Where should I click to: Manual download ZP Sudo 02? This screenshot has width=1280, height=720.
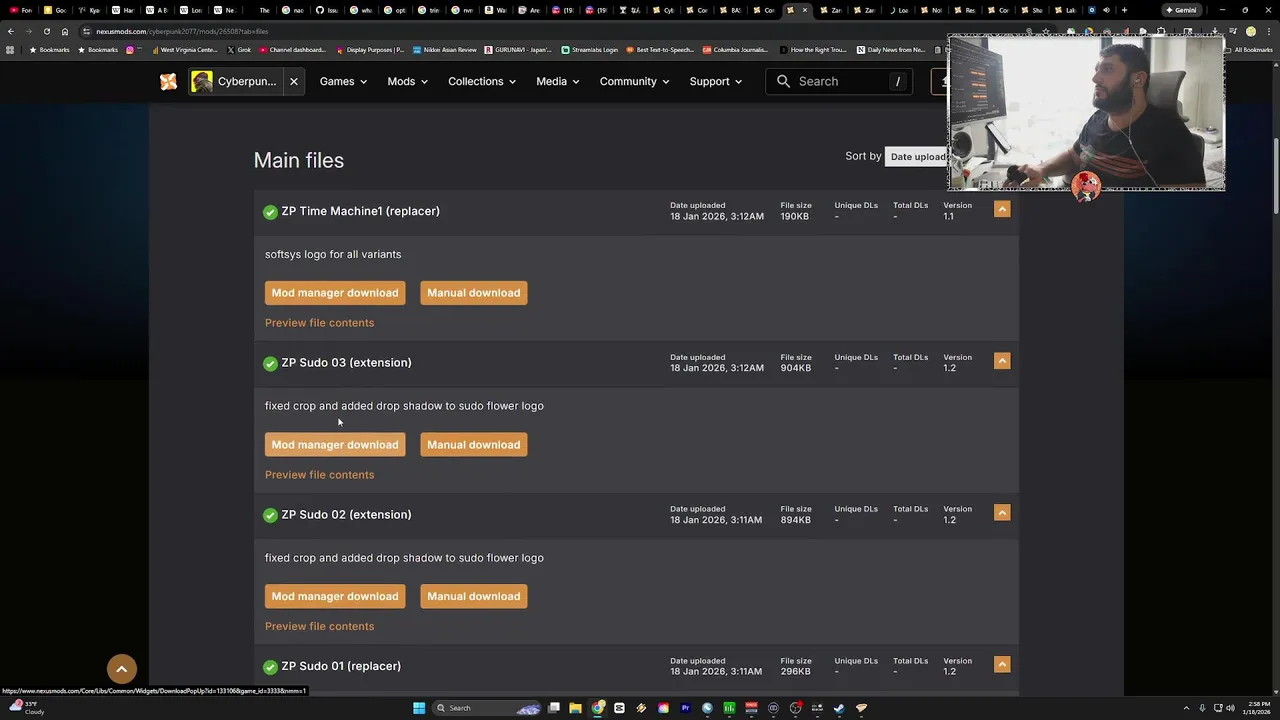pyautogui.click(x=474, y=596)
